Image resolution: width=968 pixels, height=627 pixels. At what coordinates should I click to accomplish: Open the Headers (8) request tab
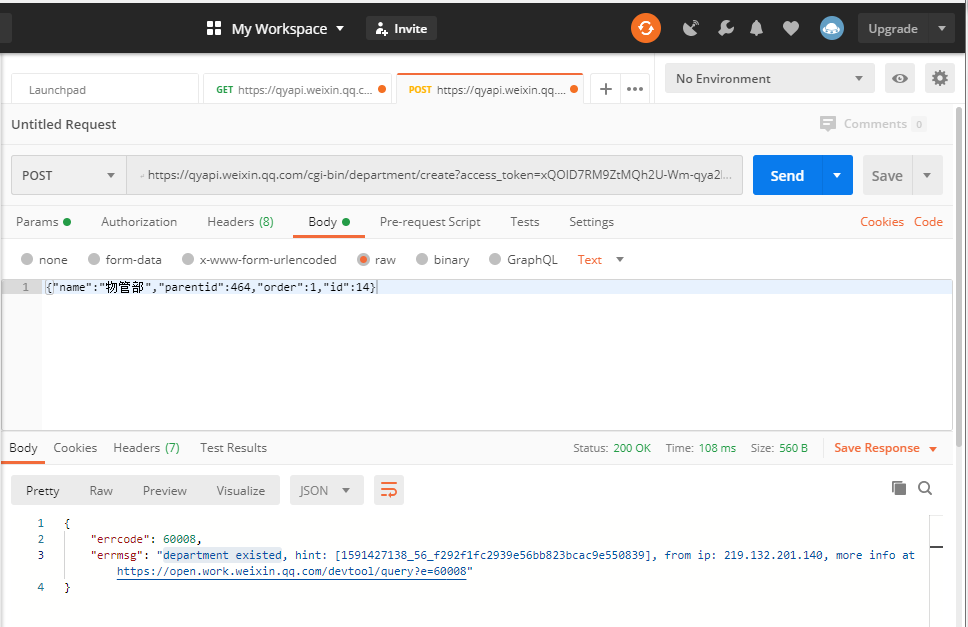[x=240, y=222]
